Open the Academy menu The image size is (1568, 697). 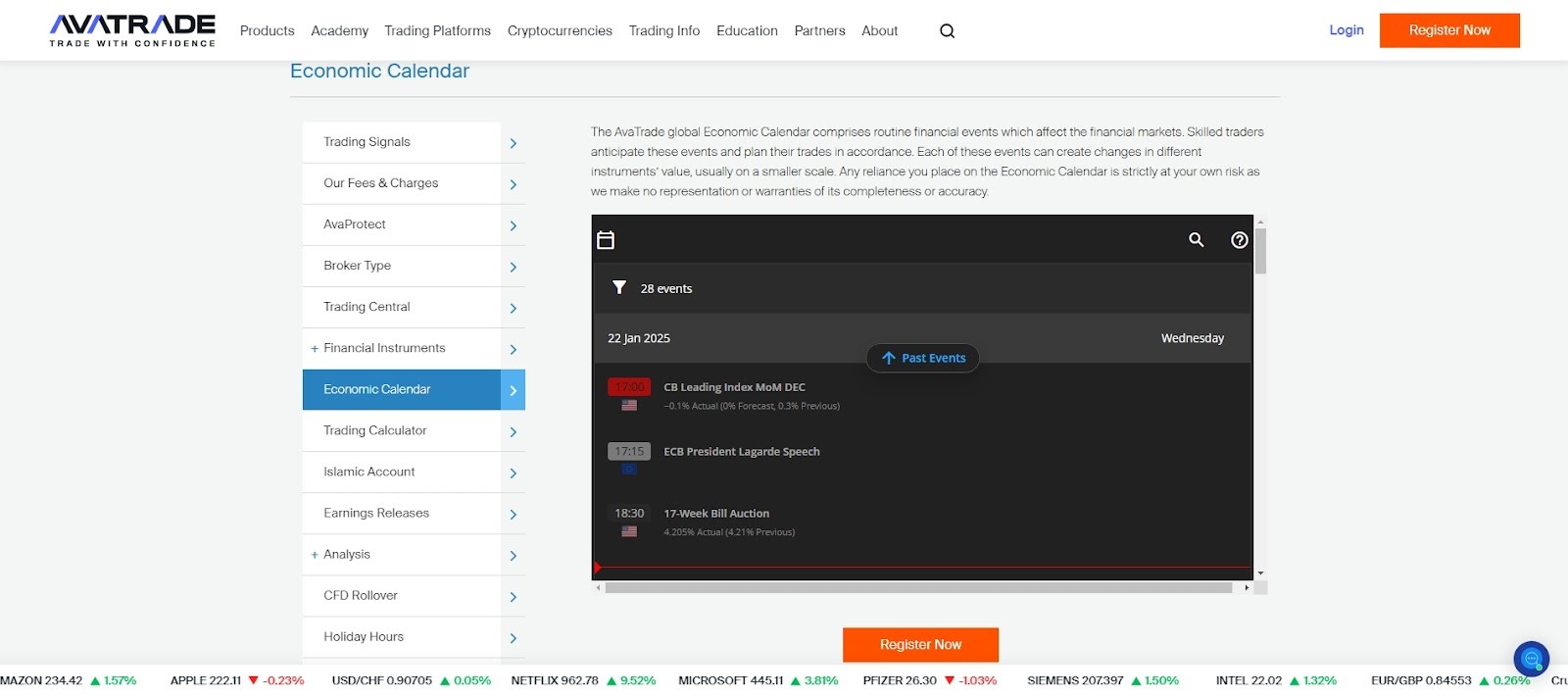pos(339,30)
